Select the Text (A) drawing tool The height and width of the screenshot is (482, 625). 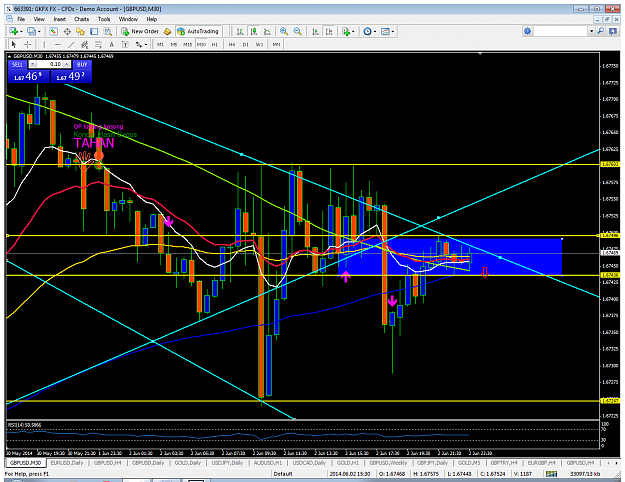click(112, 44)
